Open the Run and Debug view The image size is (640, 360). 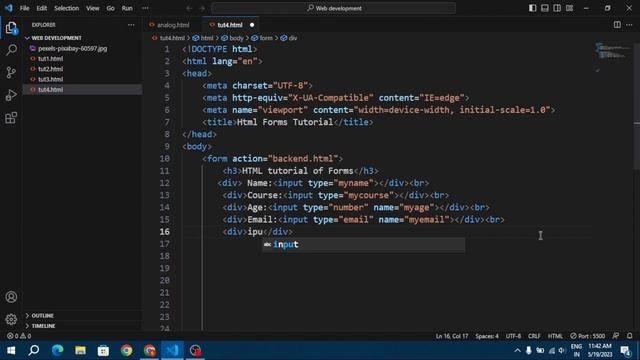click(x=11, y=95)
